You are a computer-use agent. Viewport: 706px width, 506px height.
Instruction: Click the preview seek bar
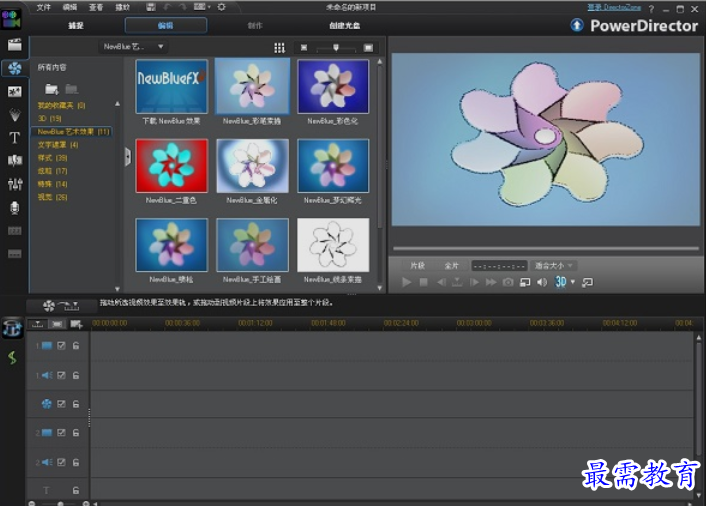click(x=546, y=248)
